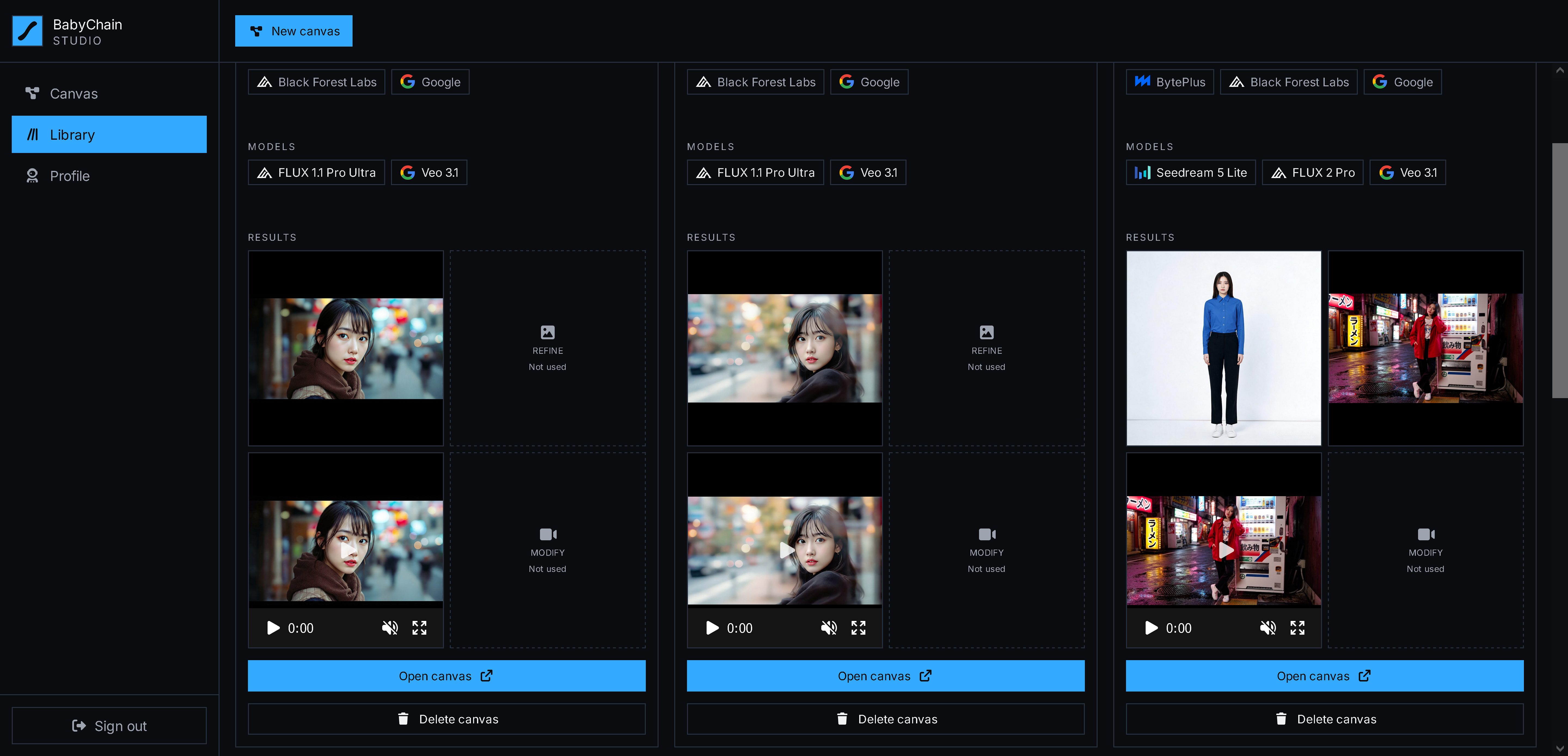This screenshot has height=756, width=1568.
Task: Create a New canvas
Action: tap(293, 31)
